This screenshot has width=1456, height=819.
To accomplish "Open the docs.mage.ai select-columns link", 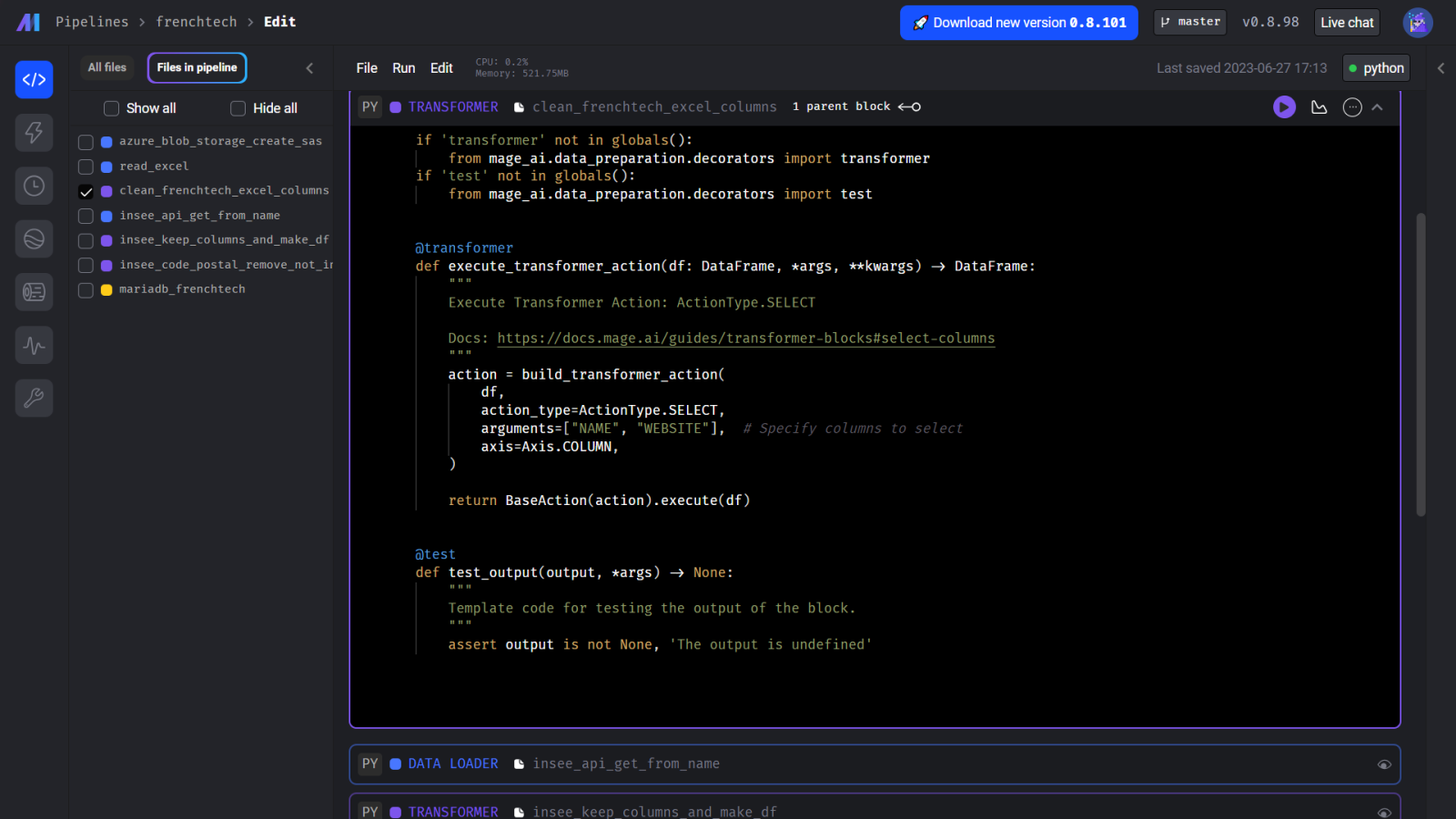I will point(745,339).
